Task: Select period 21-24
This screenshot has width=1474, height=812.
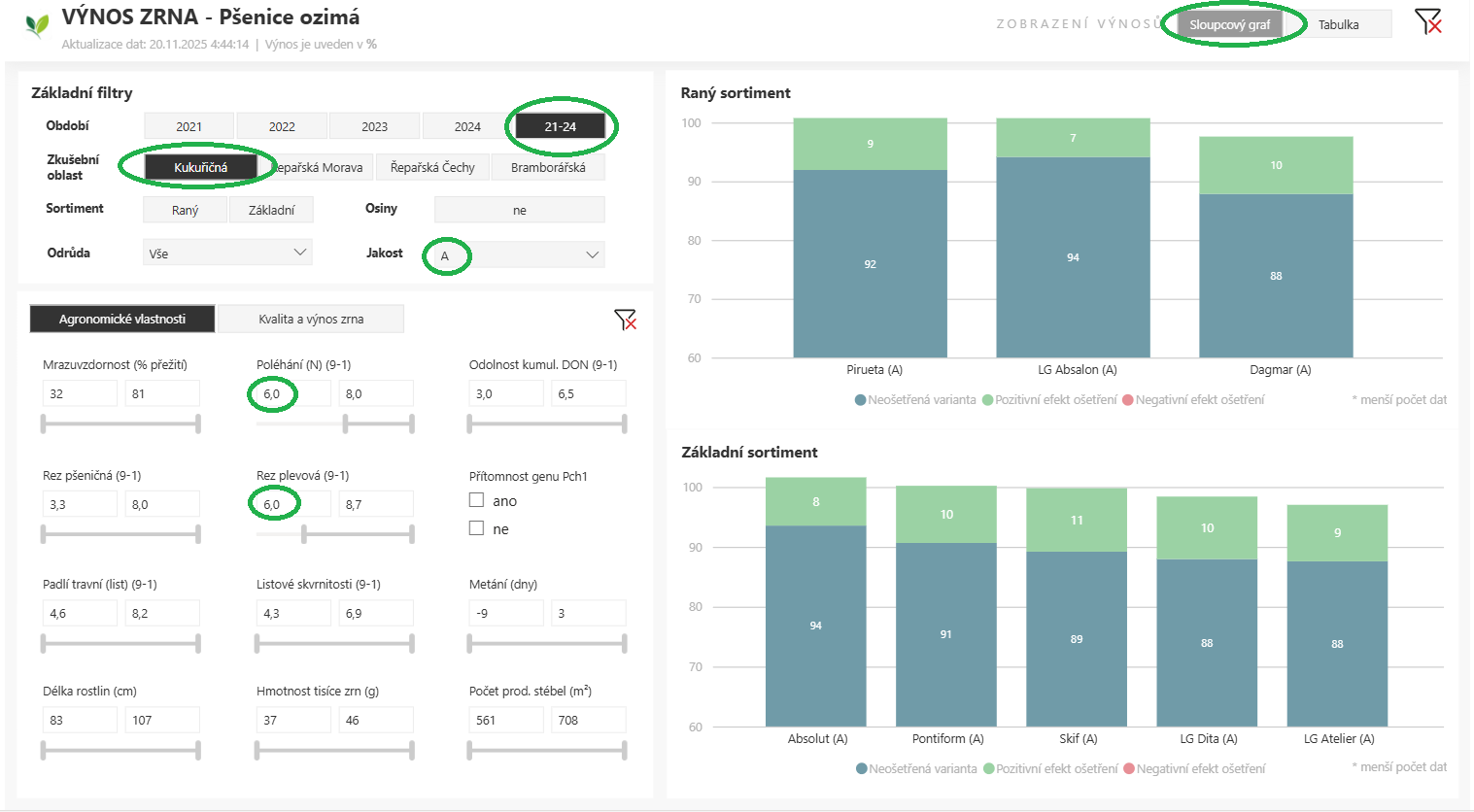Action: pyautogui.click(x=561, y=126)
